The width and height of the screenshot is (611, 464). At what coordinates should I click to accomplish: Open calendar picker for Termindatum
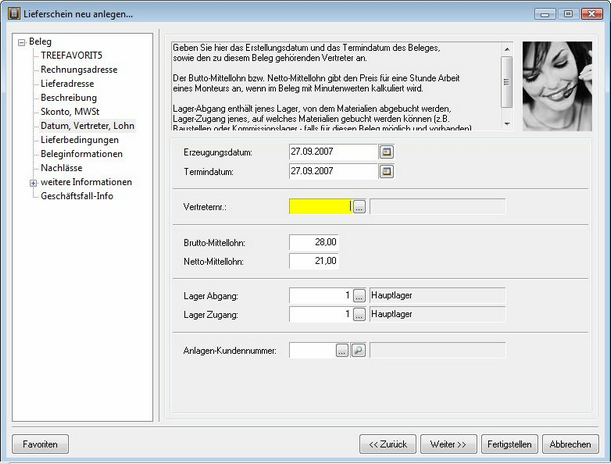click(387, 171)
